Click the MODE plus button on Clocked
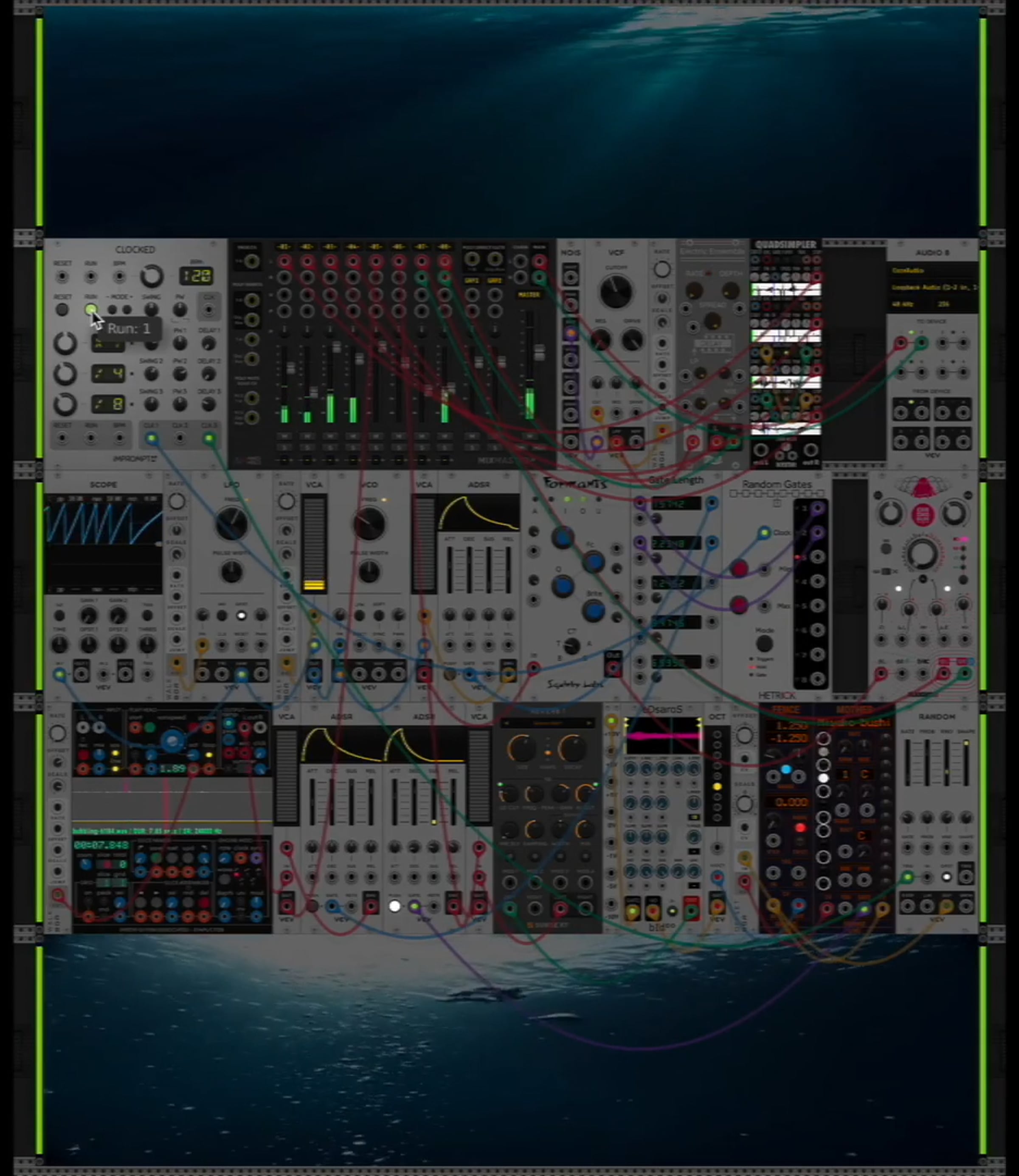Image resolution: width=1019 pixels, height=1176 pixels. click(x=127, y=310)
